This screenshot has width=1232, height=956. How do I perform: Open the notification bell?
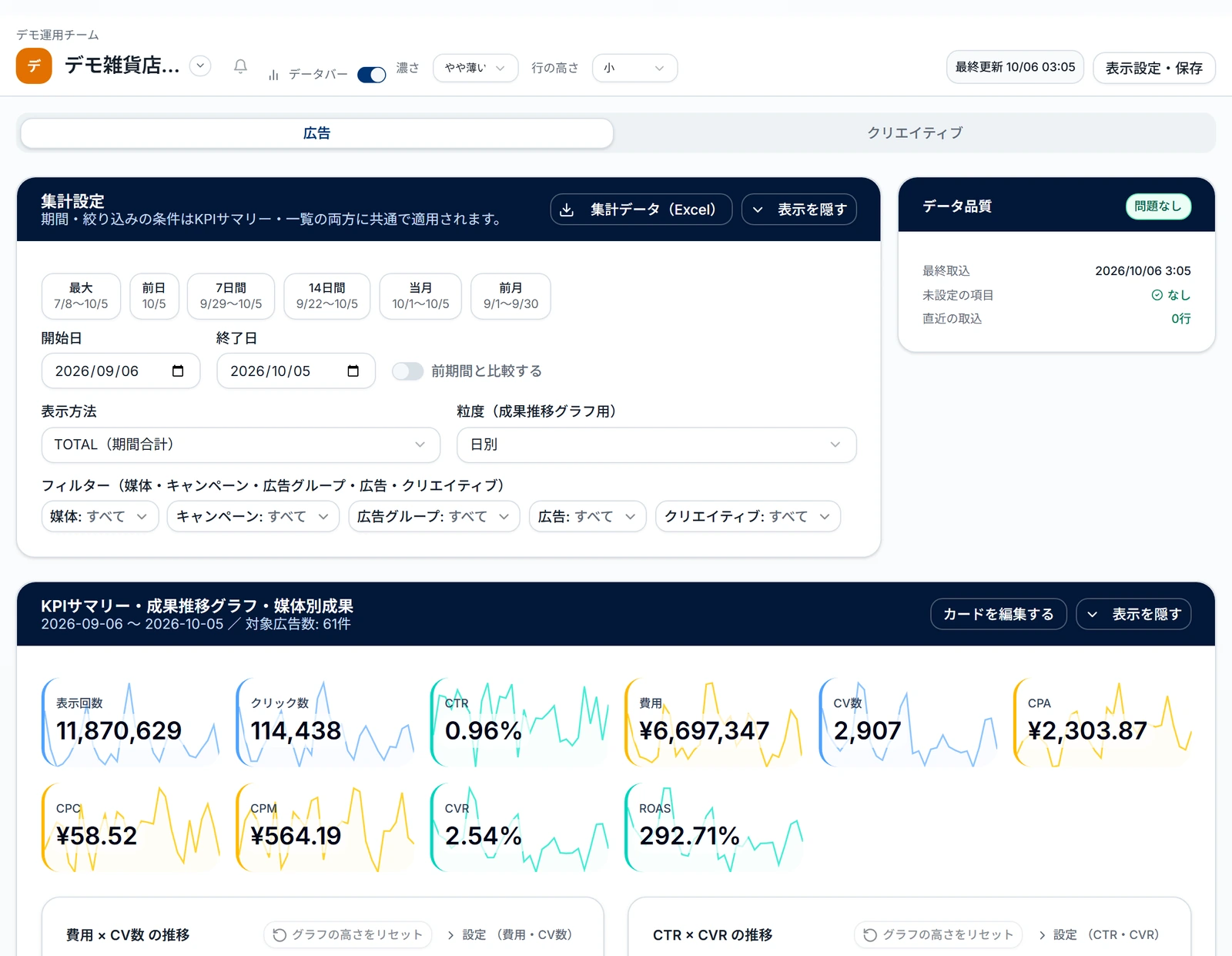pyautogui.click(x=240, y=67)
